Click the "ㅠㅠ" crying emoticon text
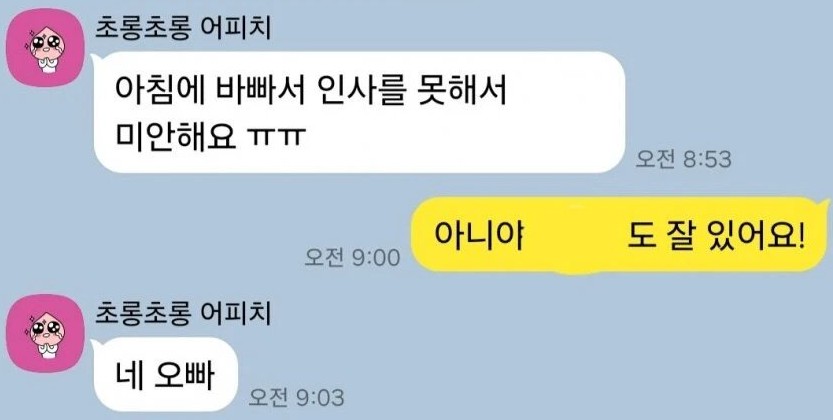Image resolution: width=833 pixels, height=420 pixels. coord(277,137)
